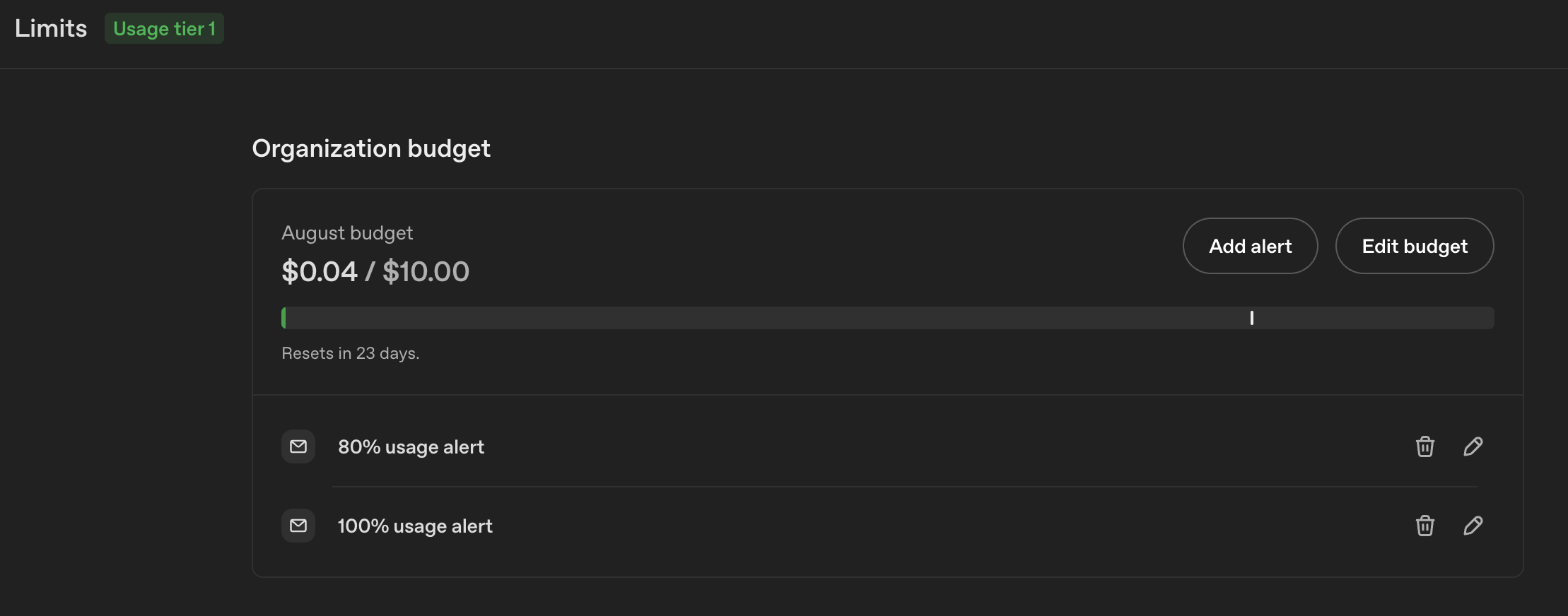Delete the 80% usage alert
1568x616 pixels.
pyautogui.click(x=1424, y=446)
